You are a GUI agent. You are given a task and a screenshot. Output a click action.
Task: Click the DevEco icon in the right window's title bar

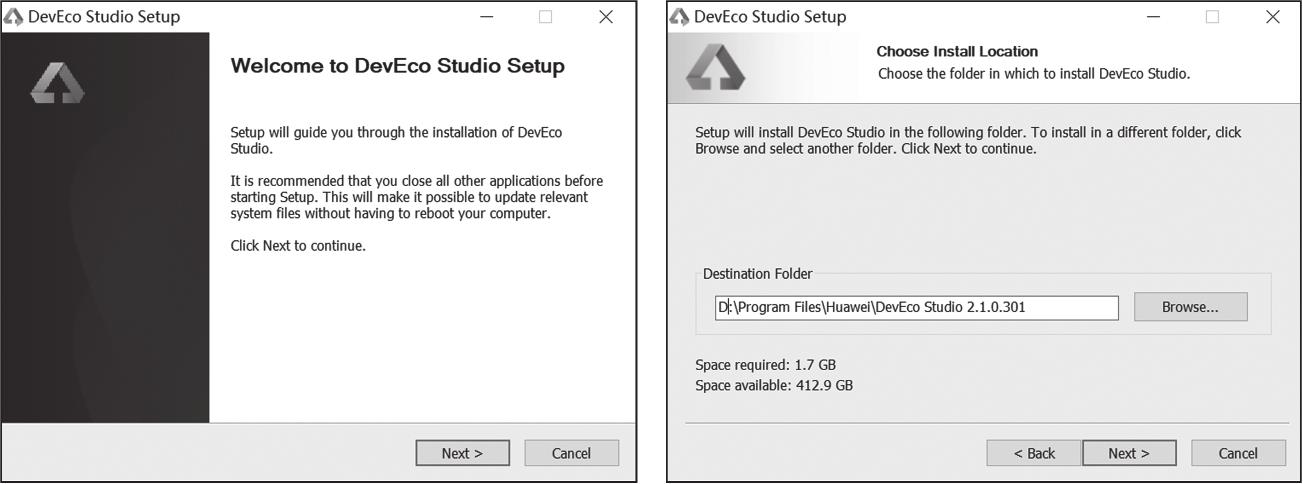(680, 17)
